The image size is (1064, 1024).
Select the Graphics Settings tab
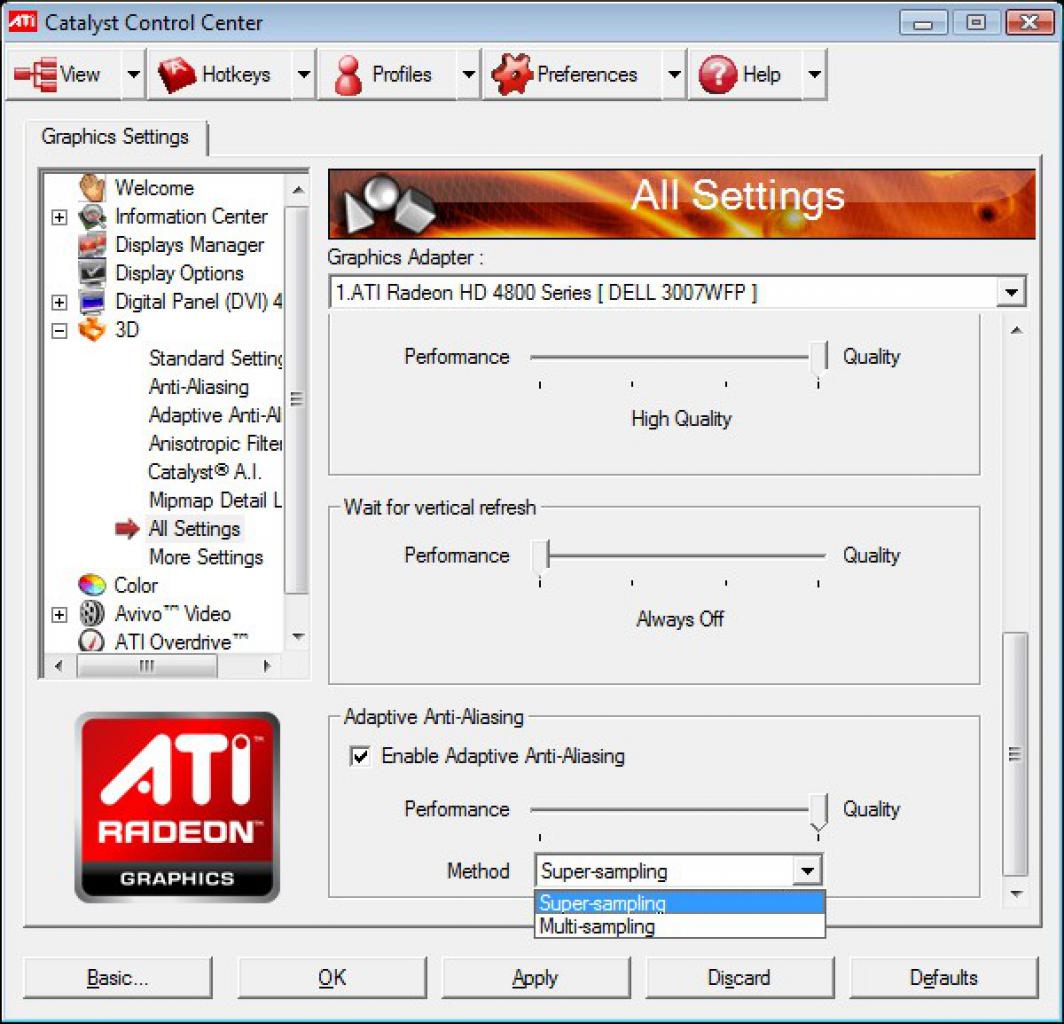115,136
